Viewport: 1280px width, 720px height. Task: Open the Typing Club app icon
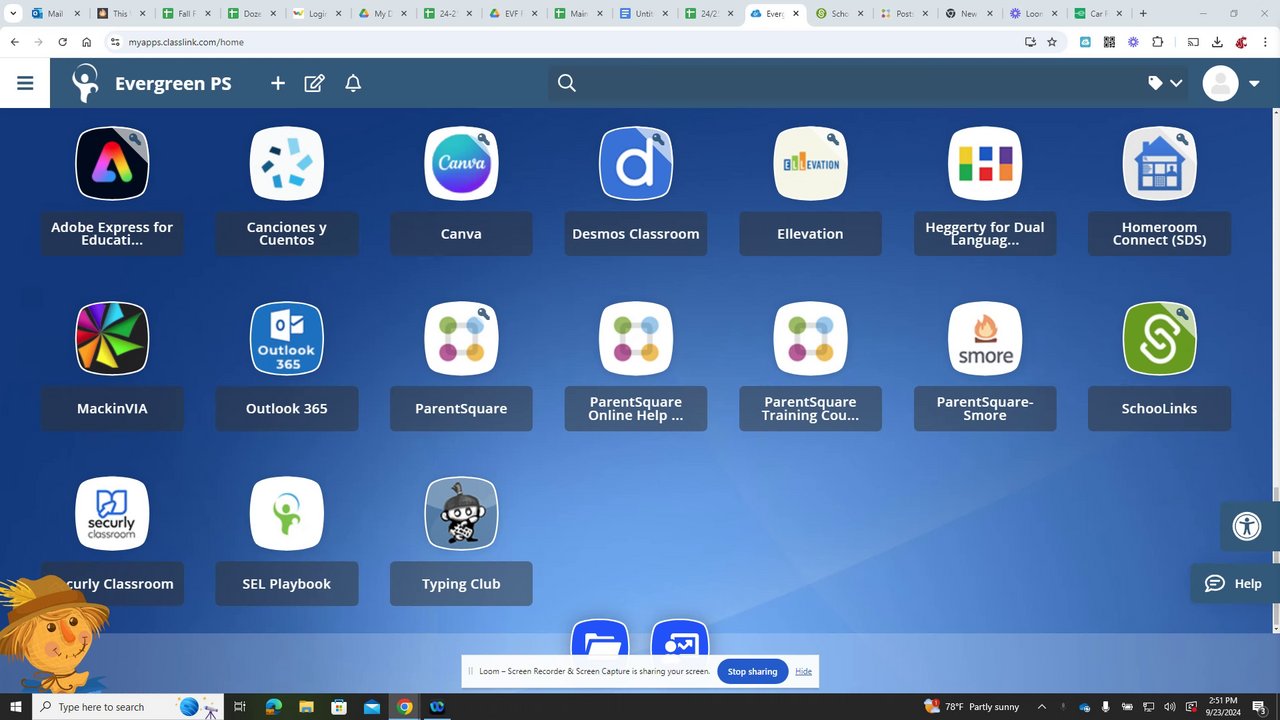tap(461, 514)
